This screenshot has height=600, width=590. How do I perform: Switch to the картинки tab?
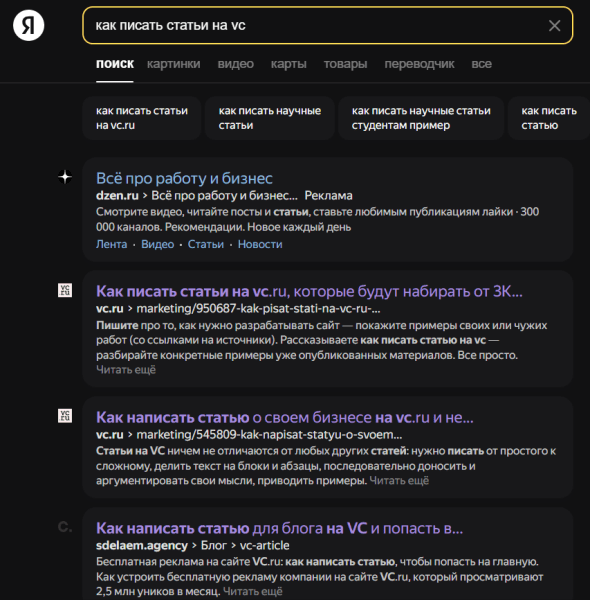174,64
